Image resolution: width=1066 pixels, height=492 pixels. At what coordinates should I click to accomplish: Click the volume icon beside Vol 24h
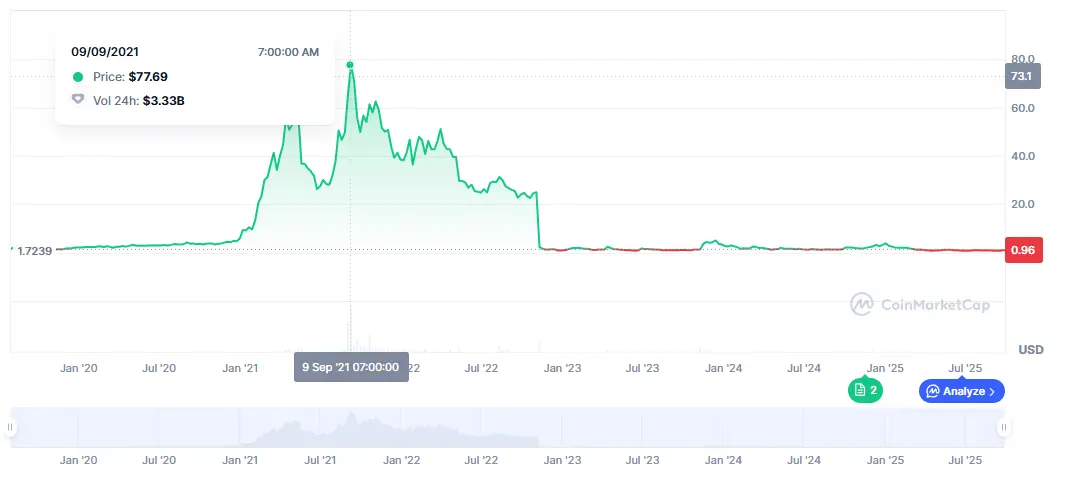(78, 100)
